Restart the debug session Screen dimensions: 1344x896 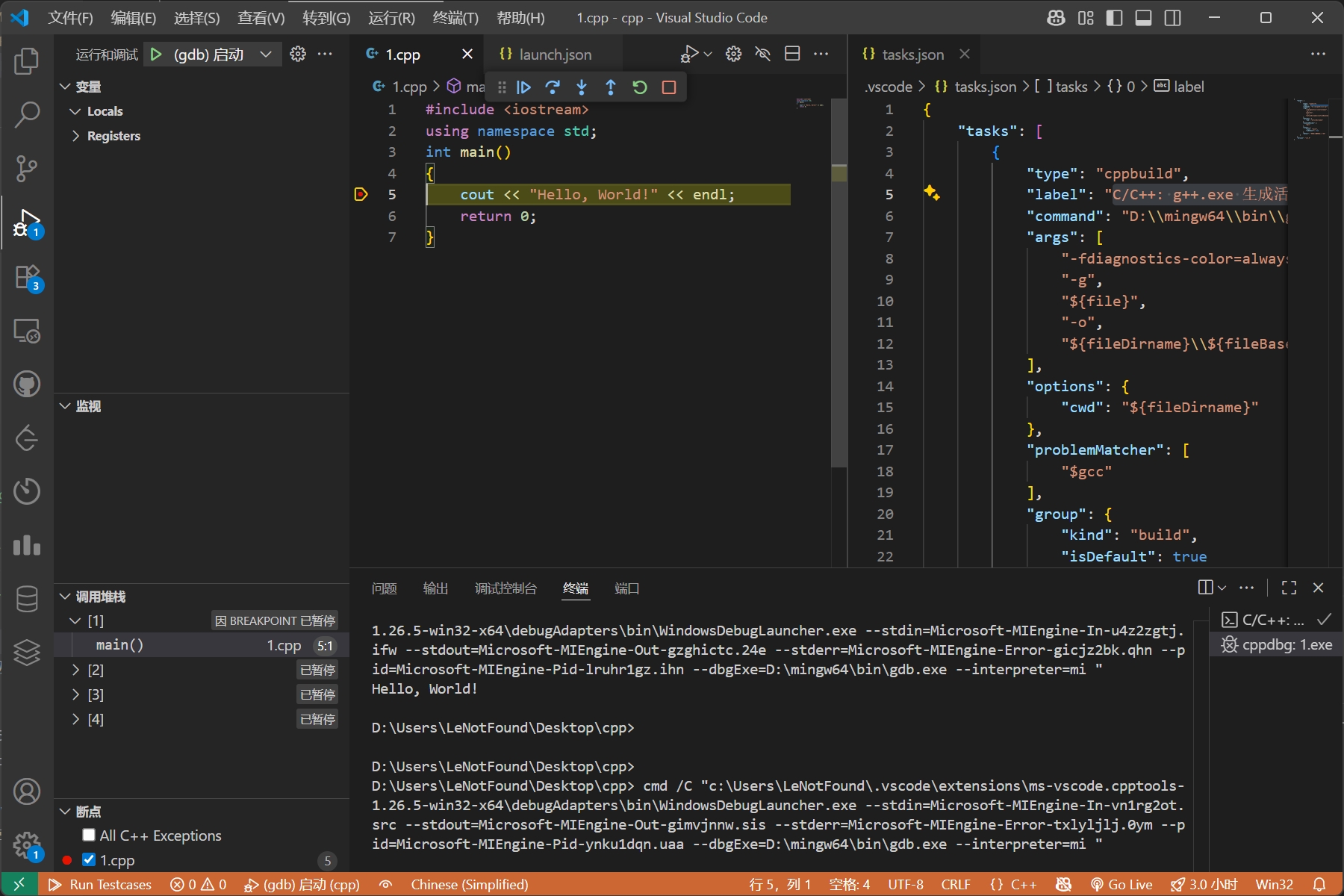click(x=640, y=87)
